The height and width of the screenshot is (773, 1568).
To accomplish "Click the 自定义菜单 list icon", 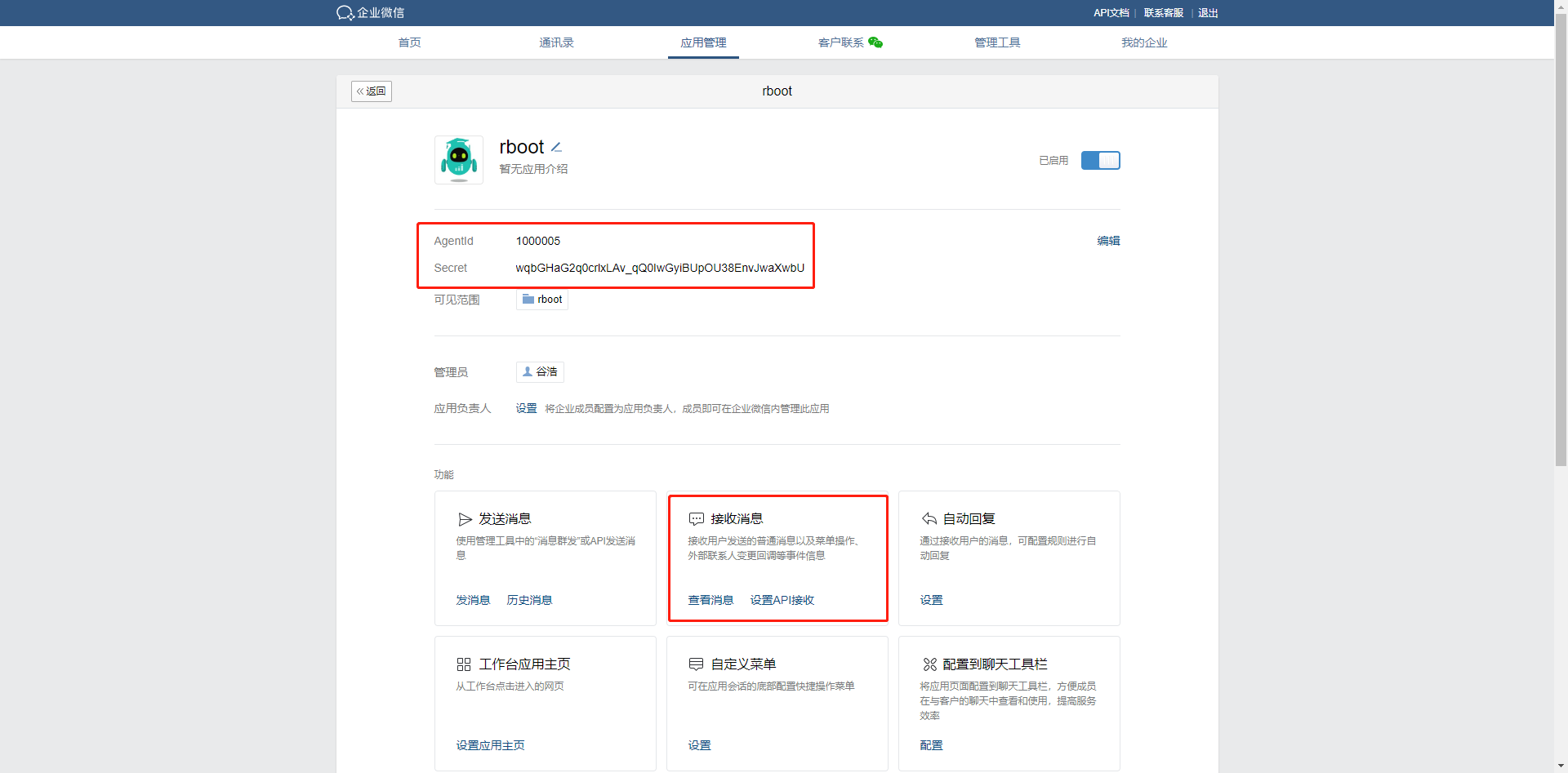I will pyautogui.click(x=697, y=664).
